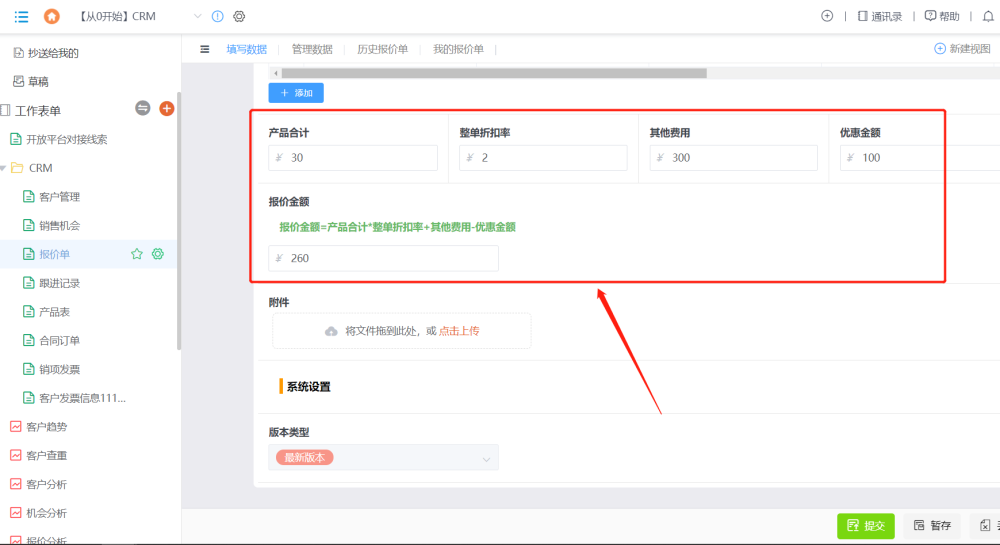Click the 其他费用 input field
Screen dimensions: 1000x545
tap(733, 157)
